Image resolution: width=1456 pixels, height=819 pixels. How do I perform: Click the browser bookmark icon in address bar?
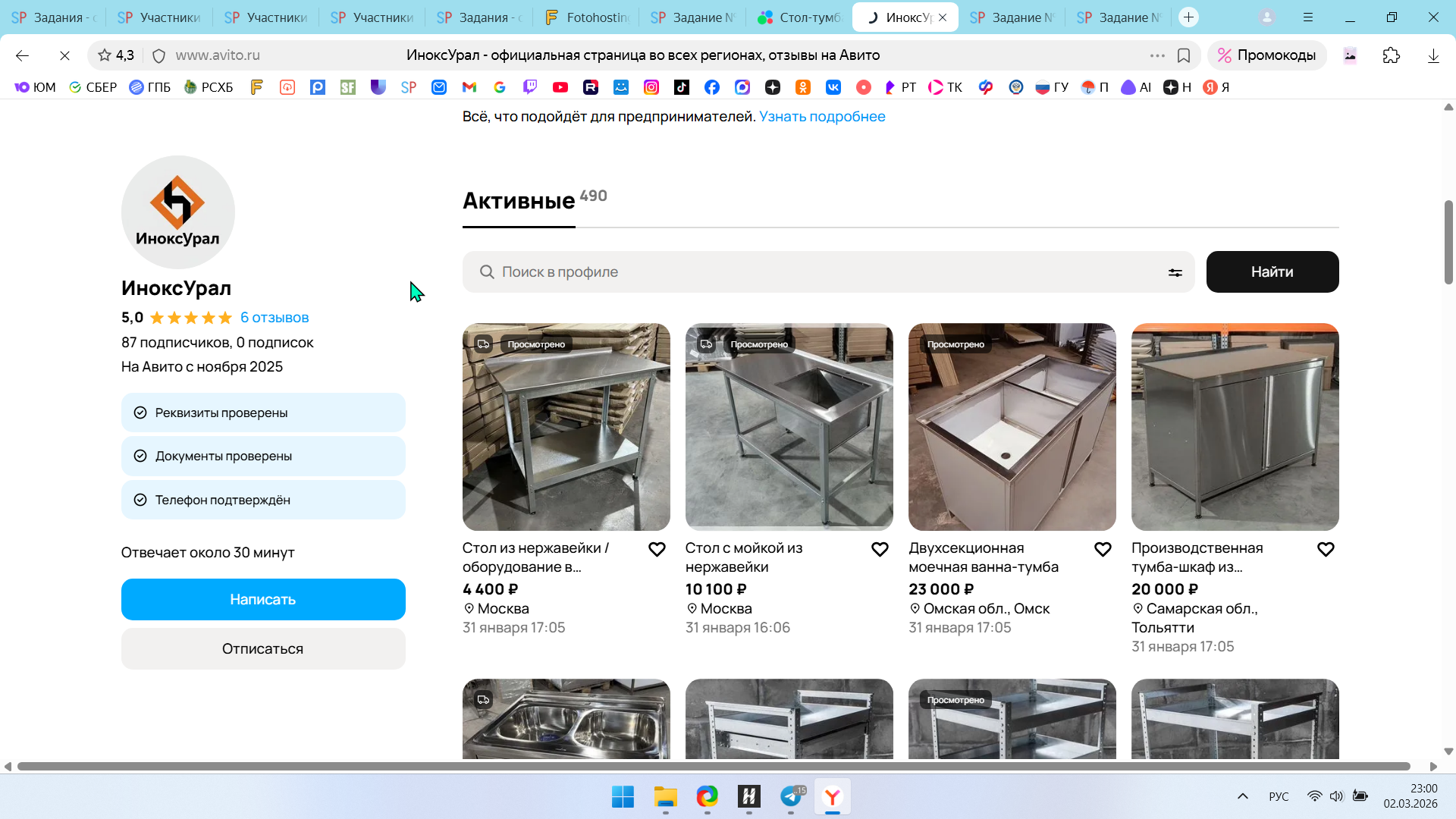pyautogui.click(x=1184, y=55)
